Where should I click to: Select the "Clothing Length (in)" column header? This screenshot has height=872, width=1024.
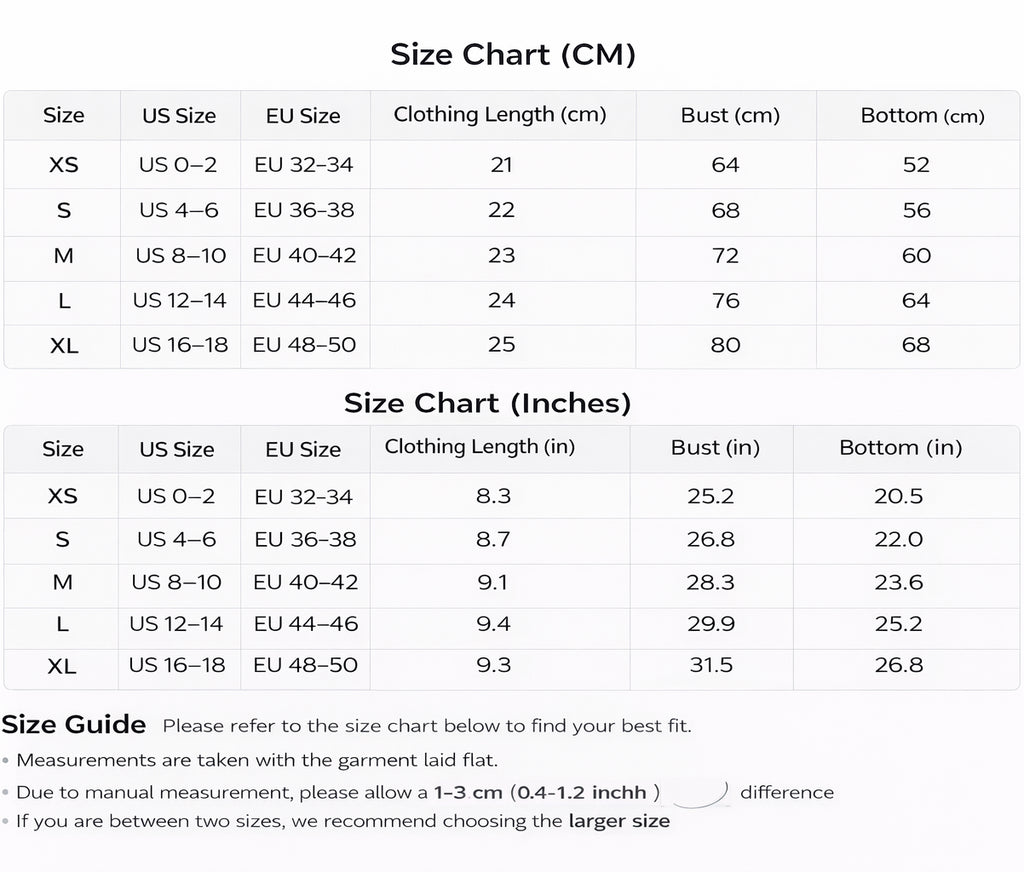480,447
